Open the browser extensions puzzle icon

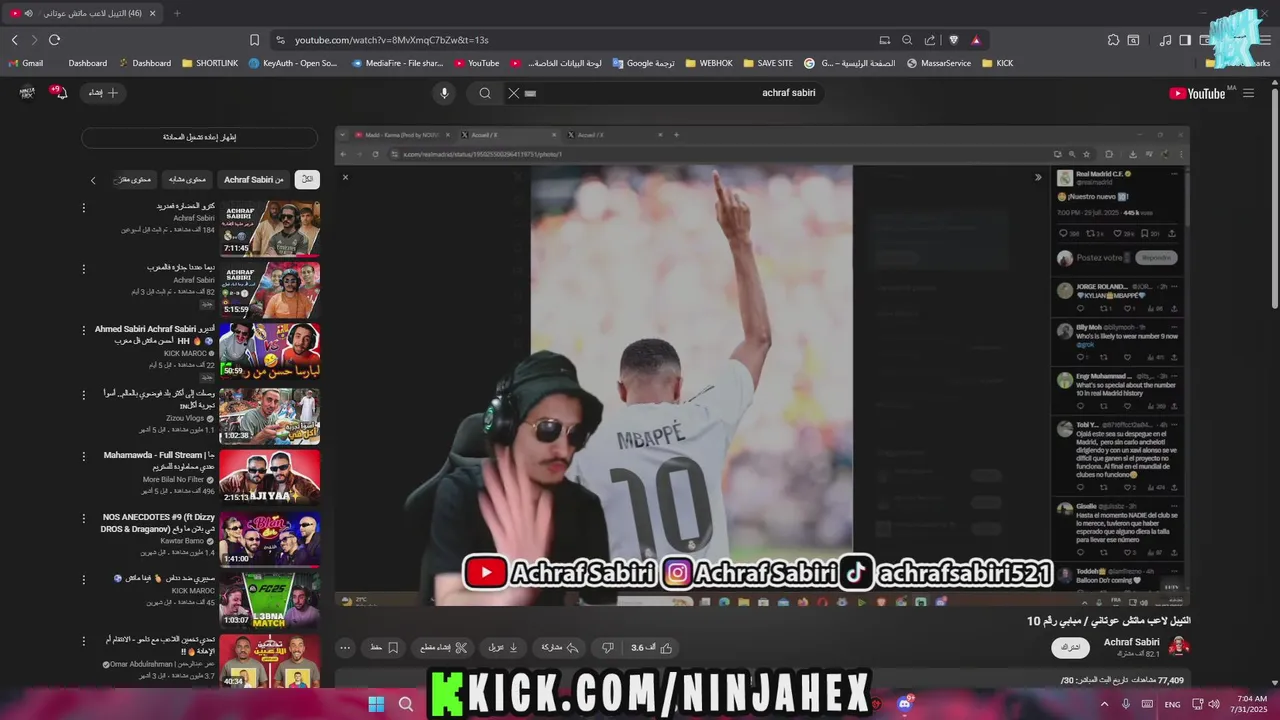pyautogui.click(x=1113, y=40)
